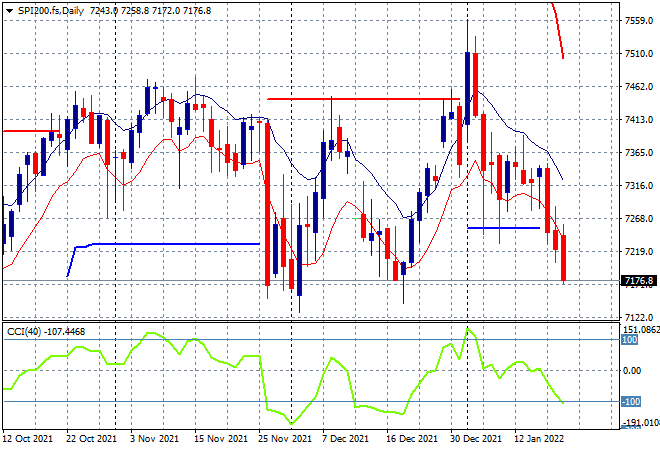Click the 7316.0 price axis label
This screenshot has height=450, width=660.
coord(639,186)
